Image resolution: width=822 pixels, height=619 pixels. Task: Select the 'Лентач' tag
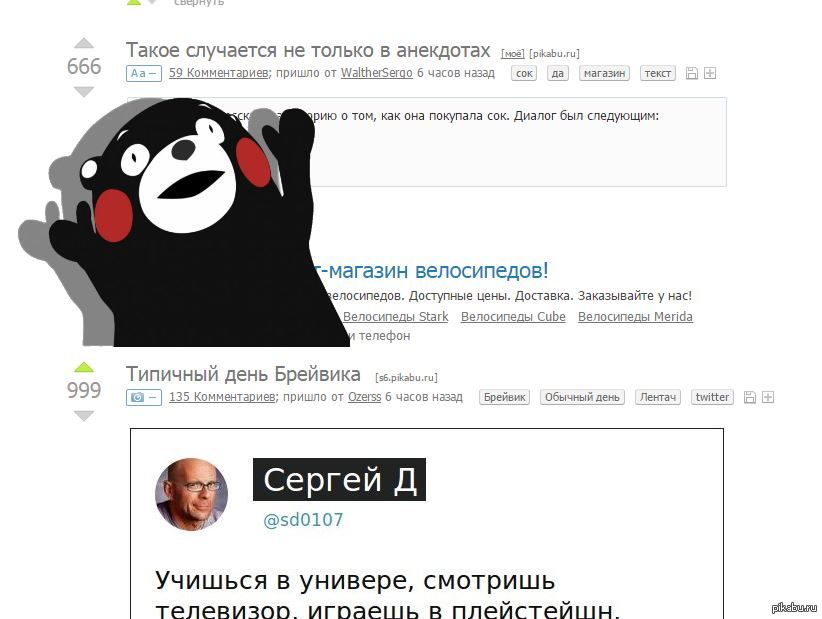click(657, 397)
